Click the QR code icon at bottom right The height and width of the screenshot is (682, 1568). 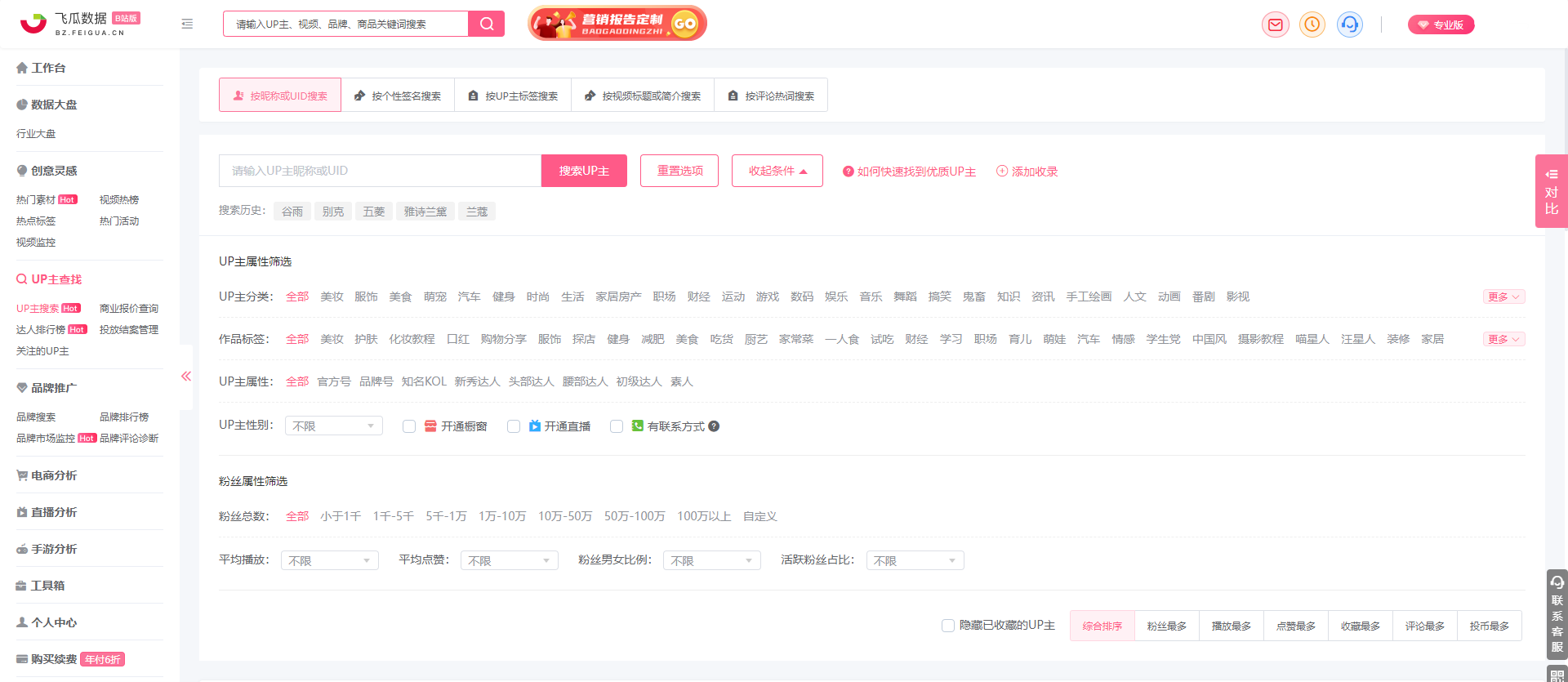point(1557,675)
